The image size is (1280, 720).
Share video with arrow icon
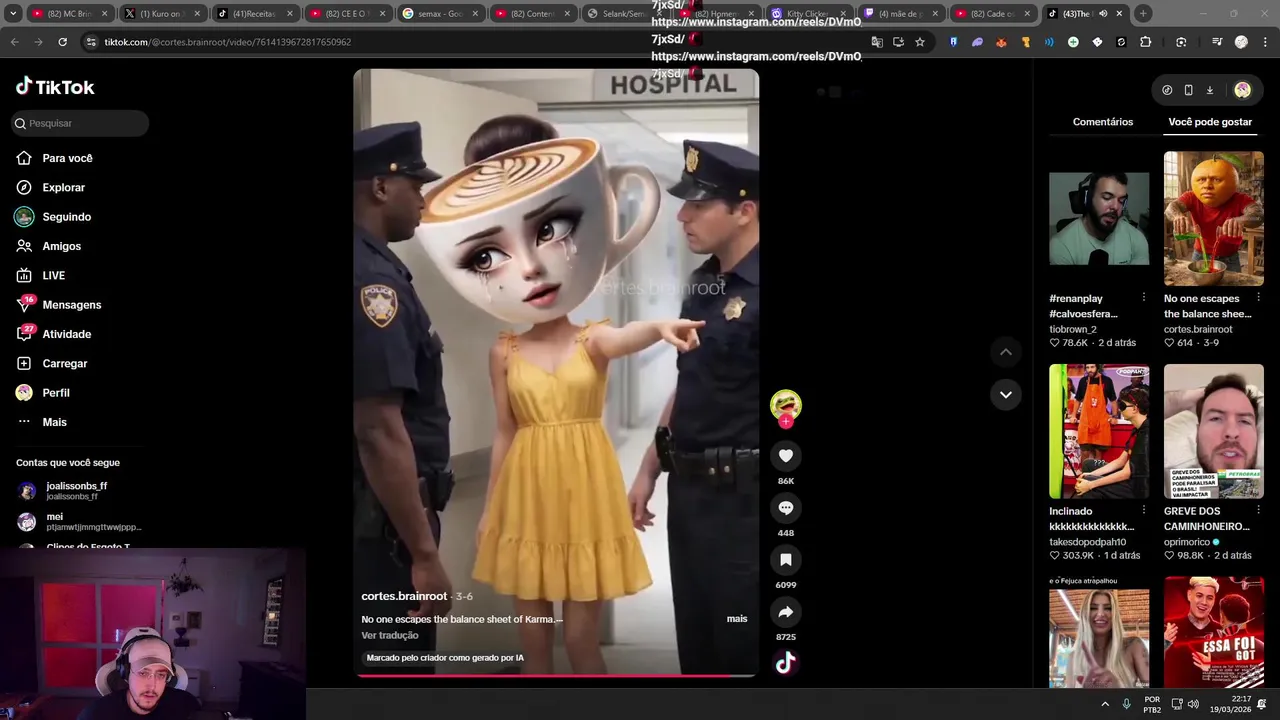[786, 612]
